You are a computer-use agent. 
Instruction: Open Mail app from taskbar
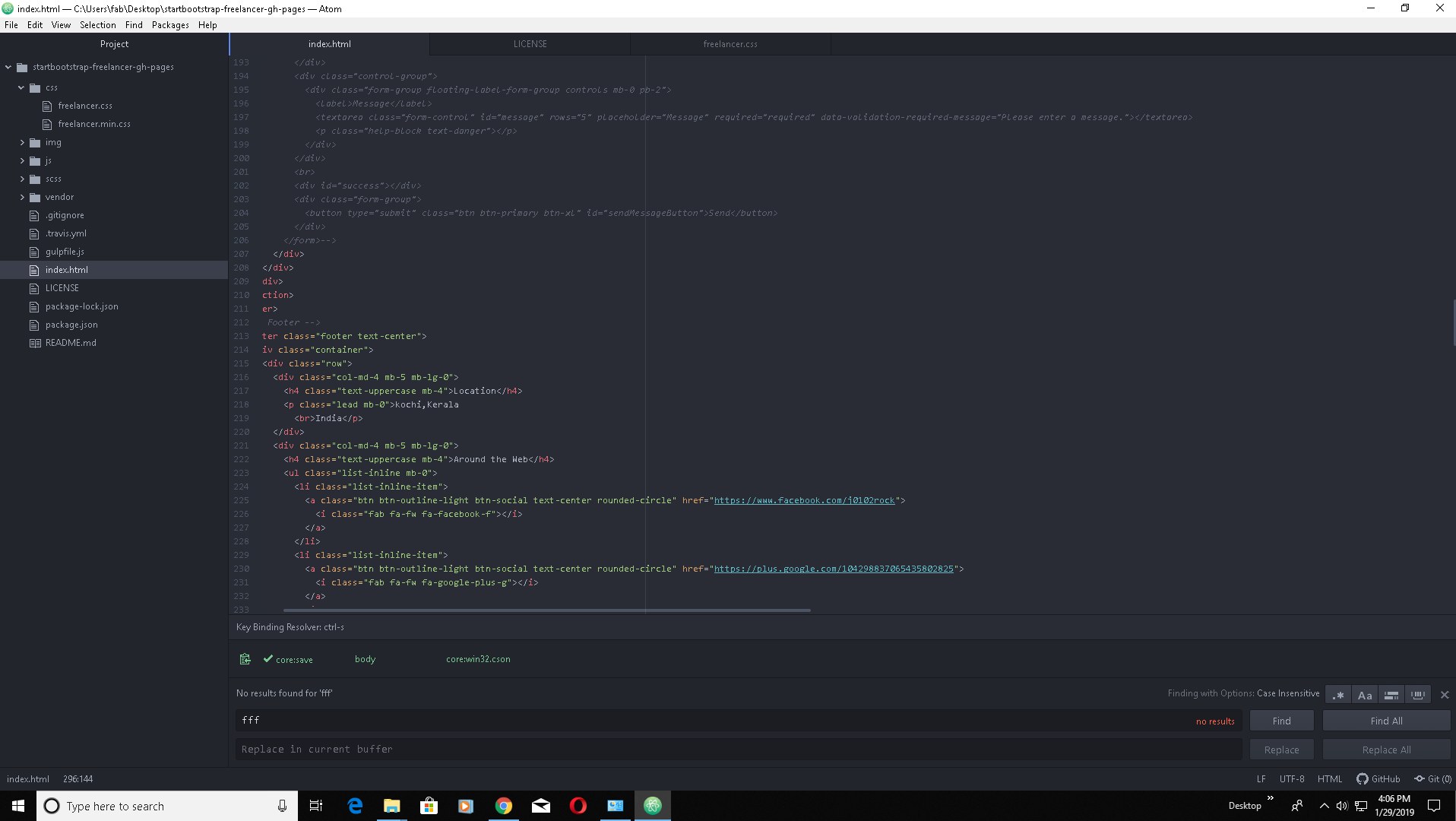click(540, 806)
